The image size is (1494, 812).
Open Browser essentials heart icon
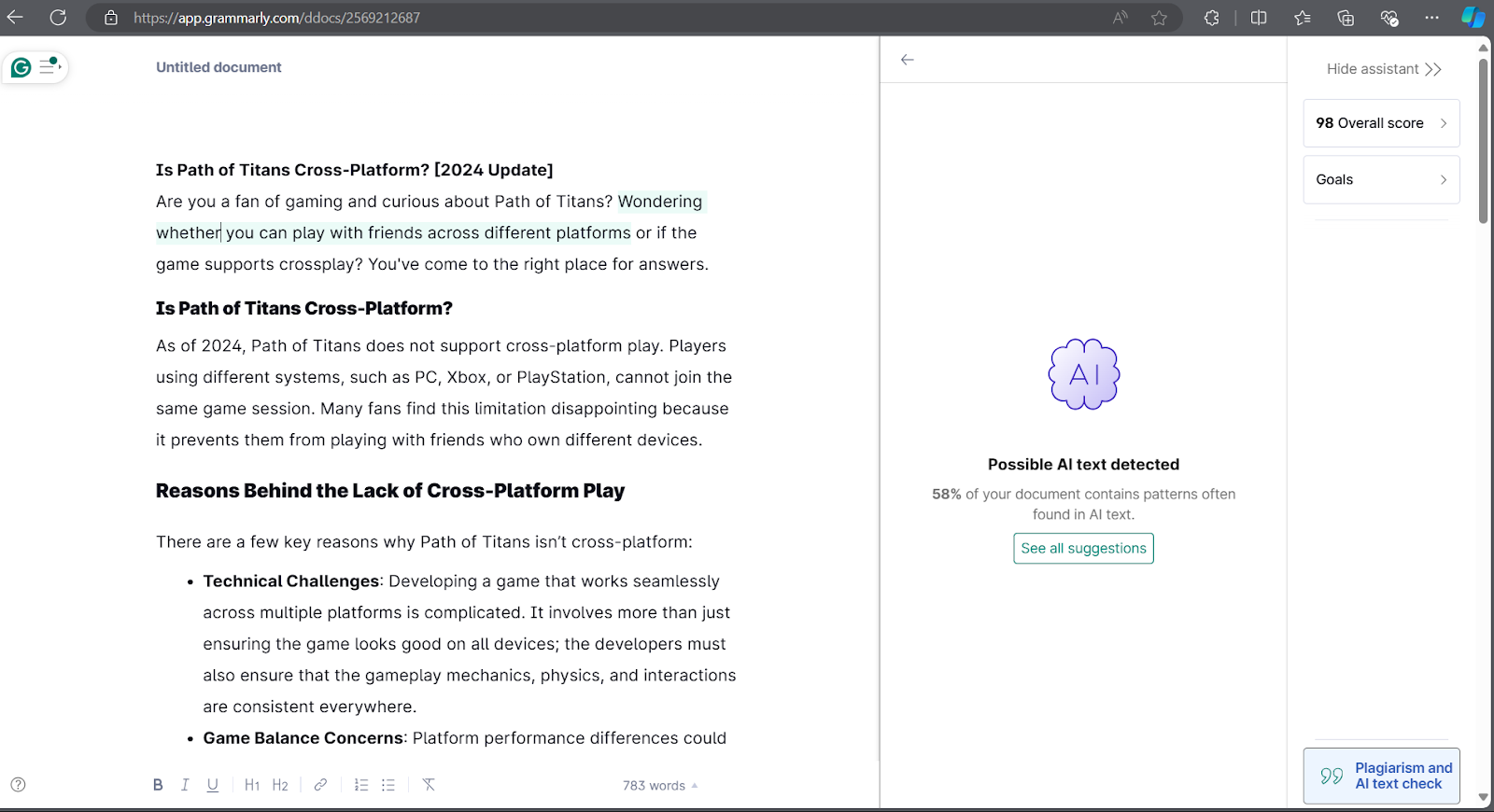(1389, 18)
